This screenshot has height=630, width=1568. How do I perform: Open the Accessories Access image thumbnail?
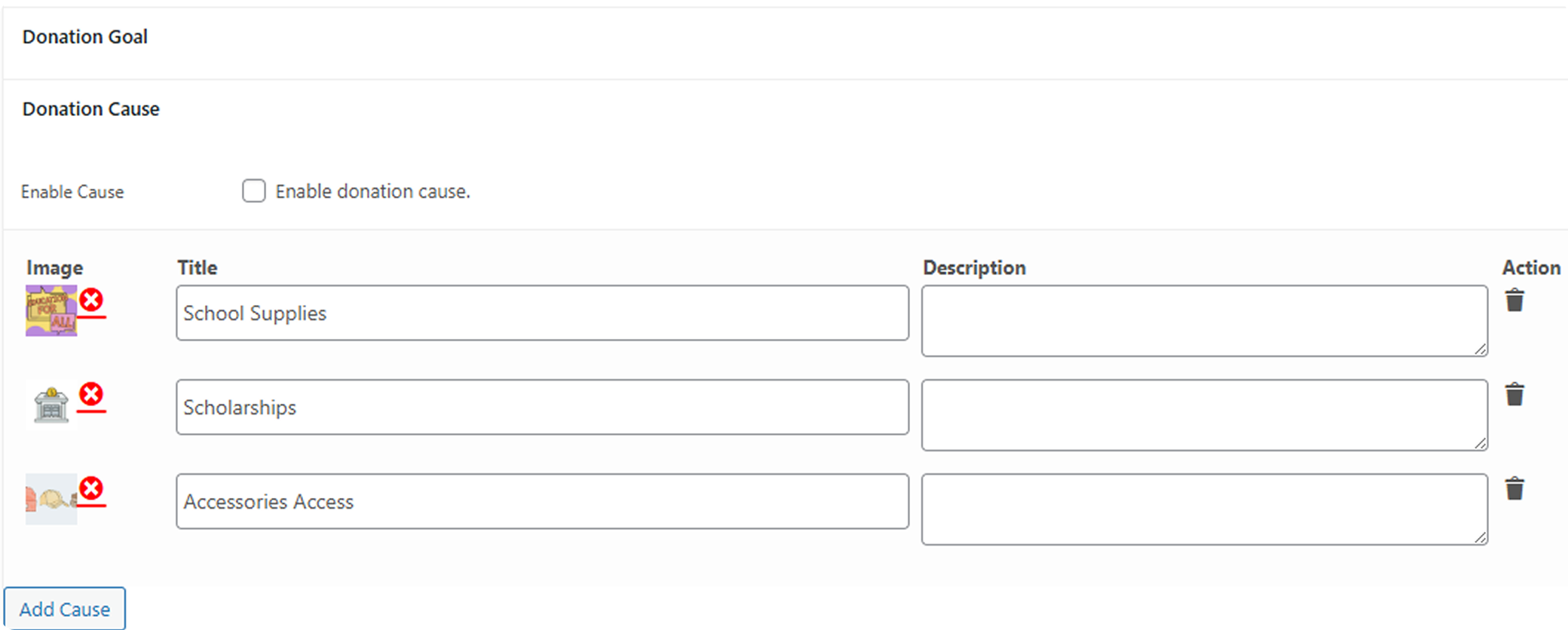(x=51, y=500)
